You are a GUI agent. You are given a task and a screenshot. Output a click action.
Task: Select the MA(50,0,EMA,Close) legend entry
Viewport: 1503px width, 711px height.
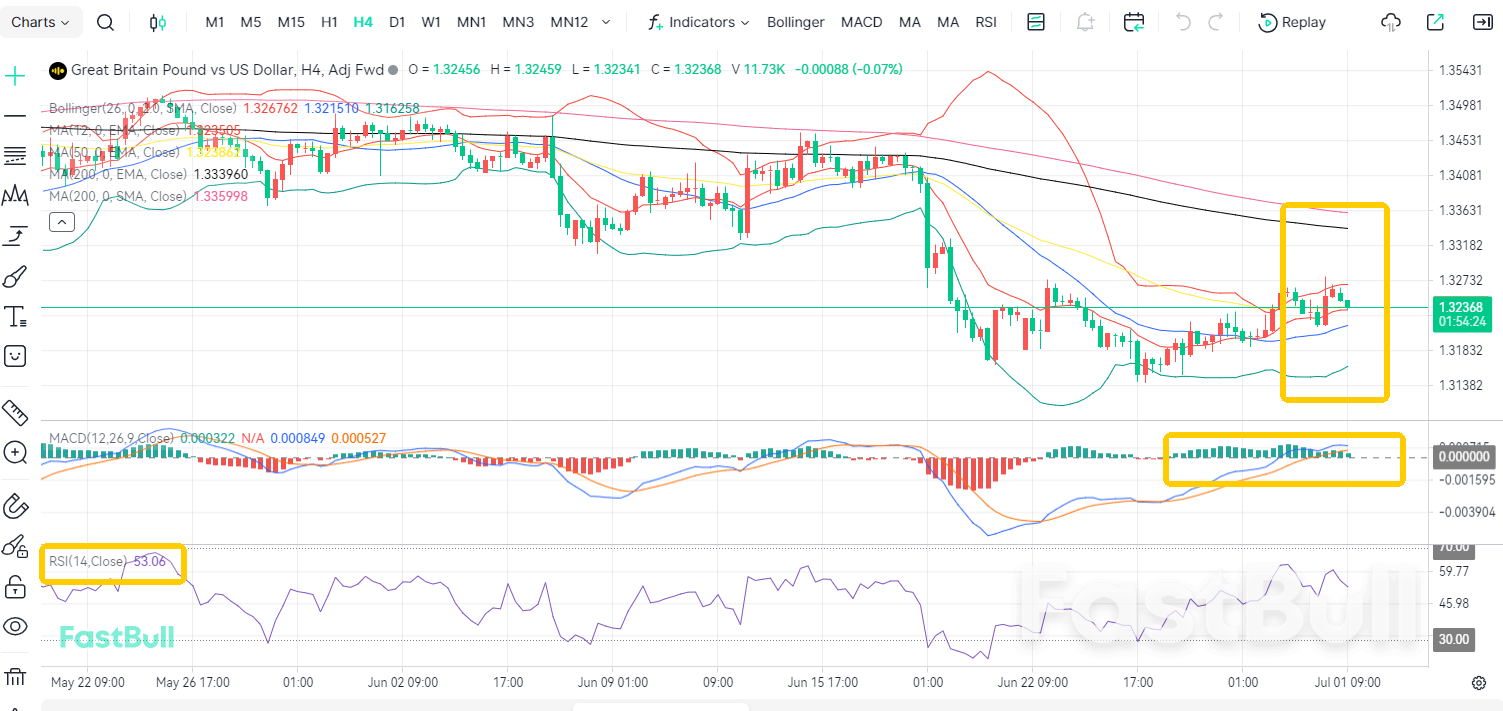coord(115,152)
